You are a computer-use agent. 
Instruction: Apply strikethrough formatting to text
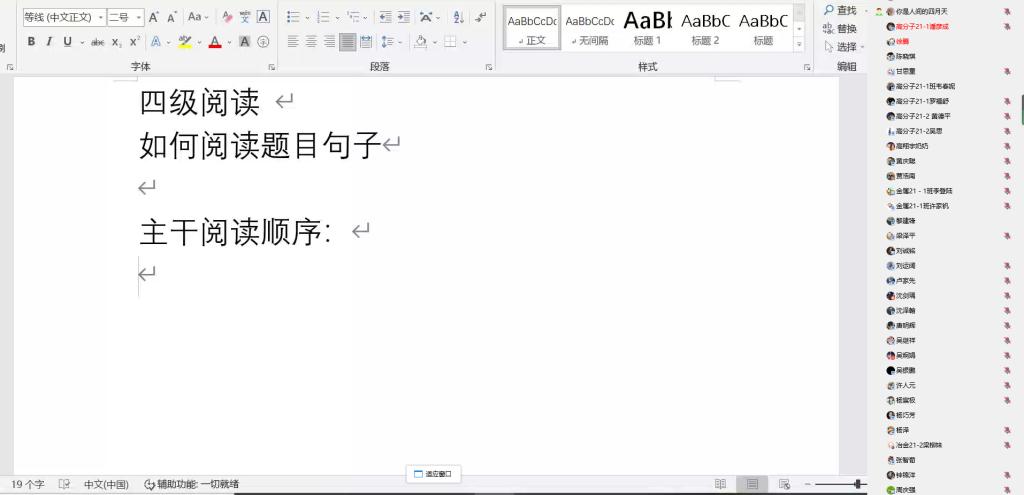coord(97,42)
